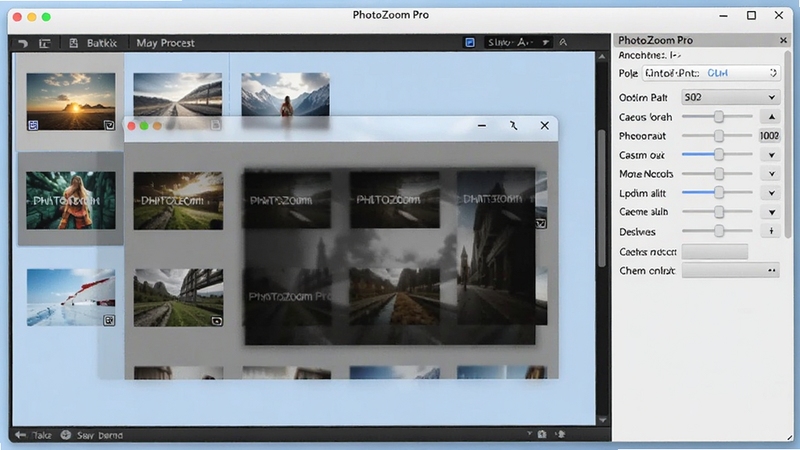800x450 pixels.
Task: Click the refresh icon in the Pole field
Action: (x=773, y=73)
